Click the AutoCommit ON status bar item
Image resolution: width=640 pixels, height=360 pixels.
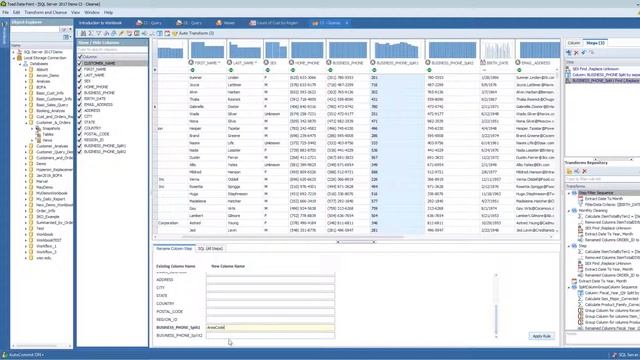pyautogui.click(x=24, y=355)
